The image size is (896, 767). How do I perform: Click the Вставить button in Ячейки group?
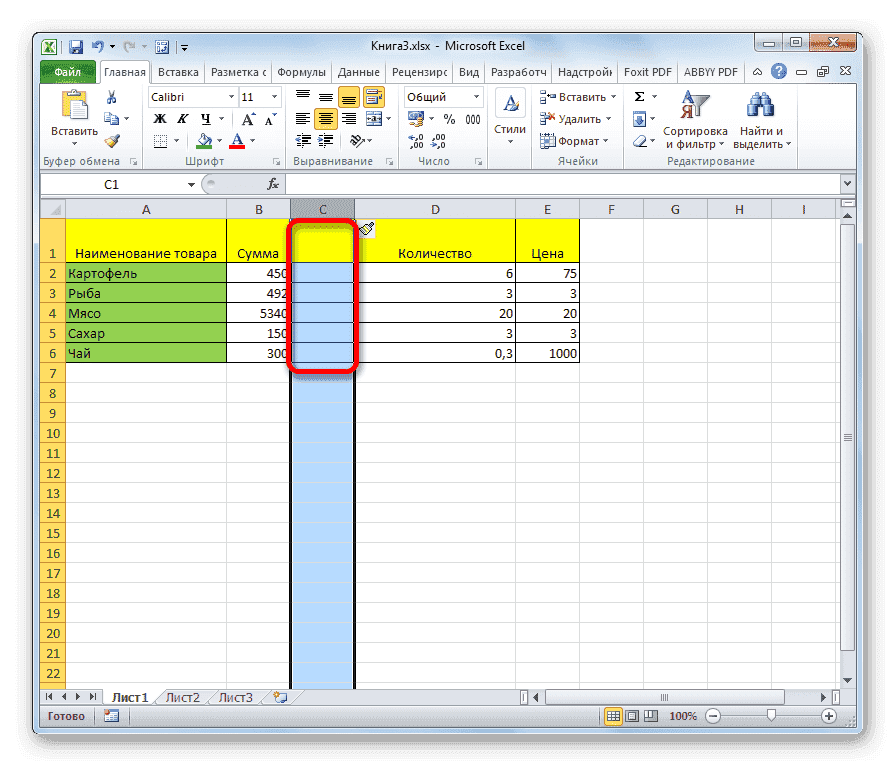point(578,97)
